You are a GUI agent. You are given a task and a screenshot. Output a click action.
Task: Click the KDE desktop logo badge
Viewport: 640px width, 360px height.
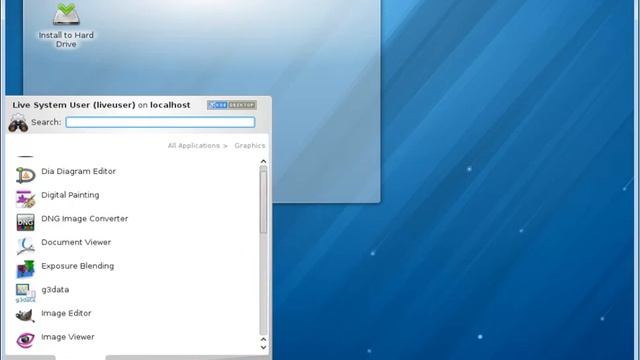[x=231, y=105]
